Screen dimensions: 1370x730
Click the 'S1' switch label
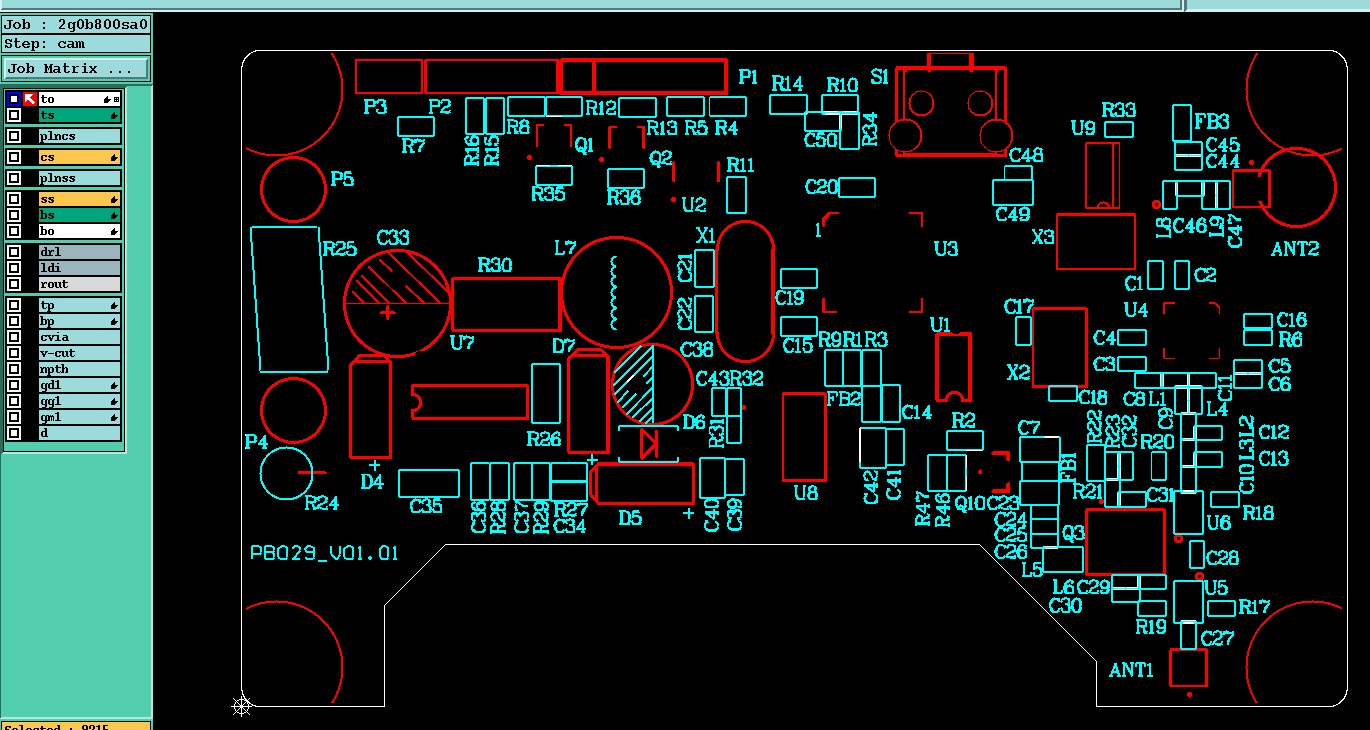tap(880, 77)
